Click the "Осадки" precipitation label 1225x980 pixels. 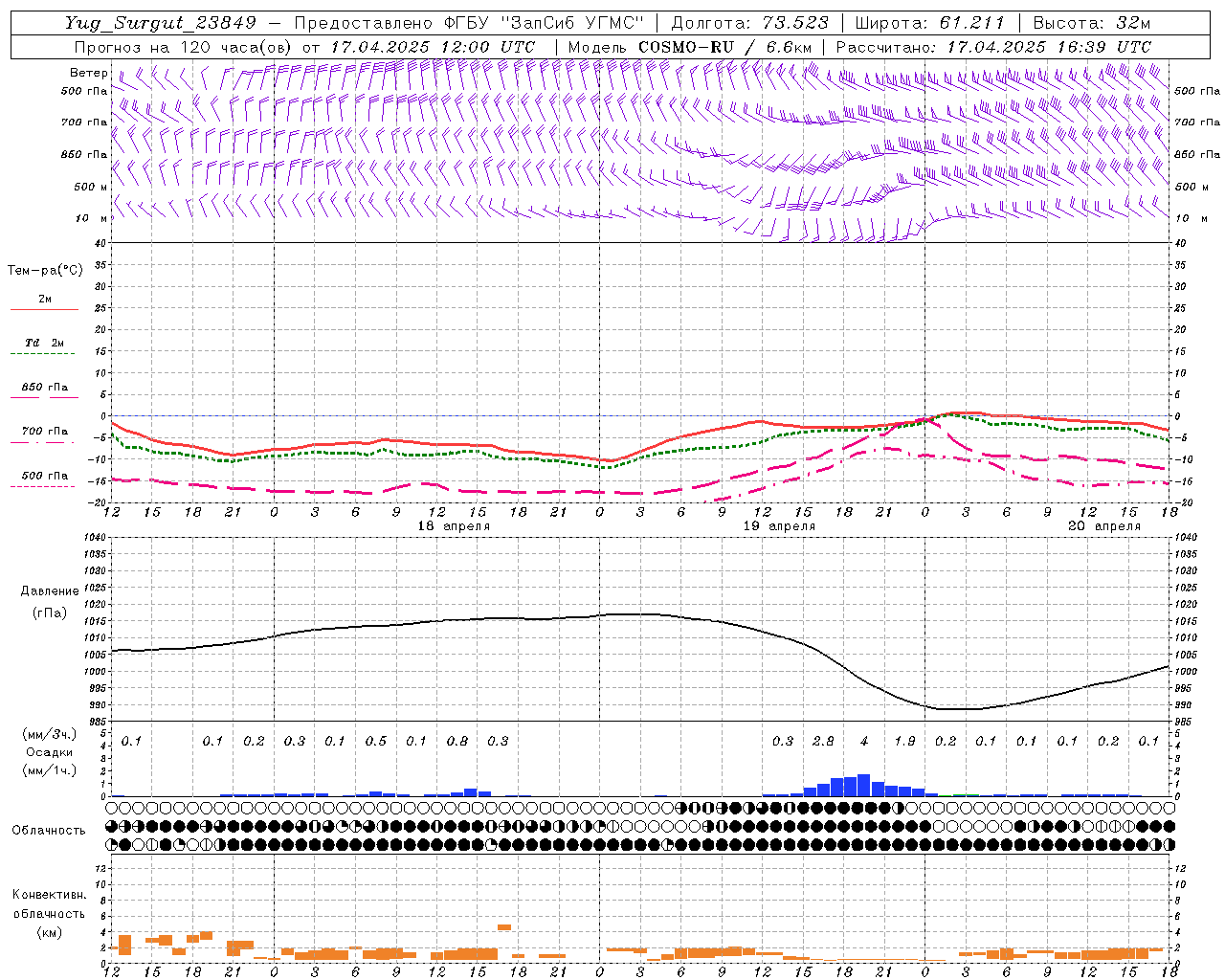click(x=49, y=752)
